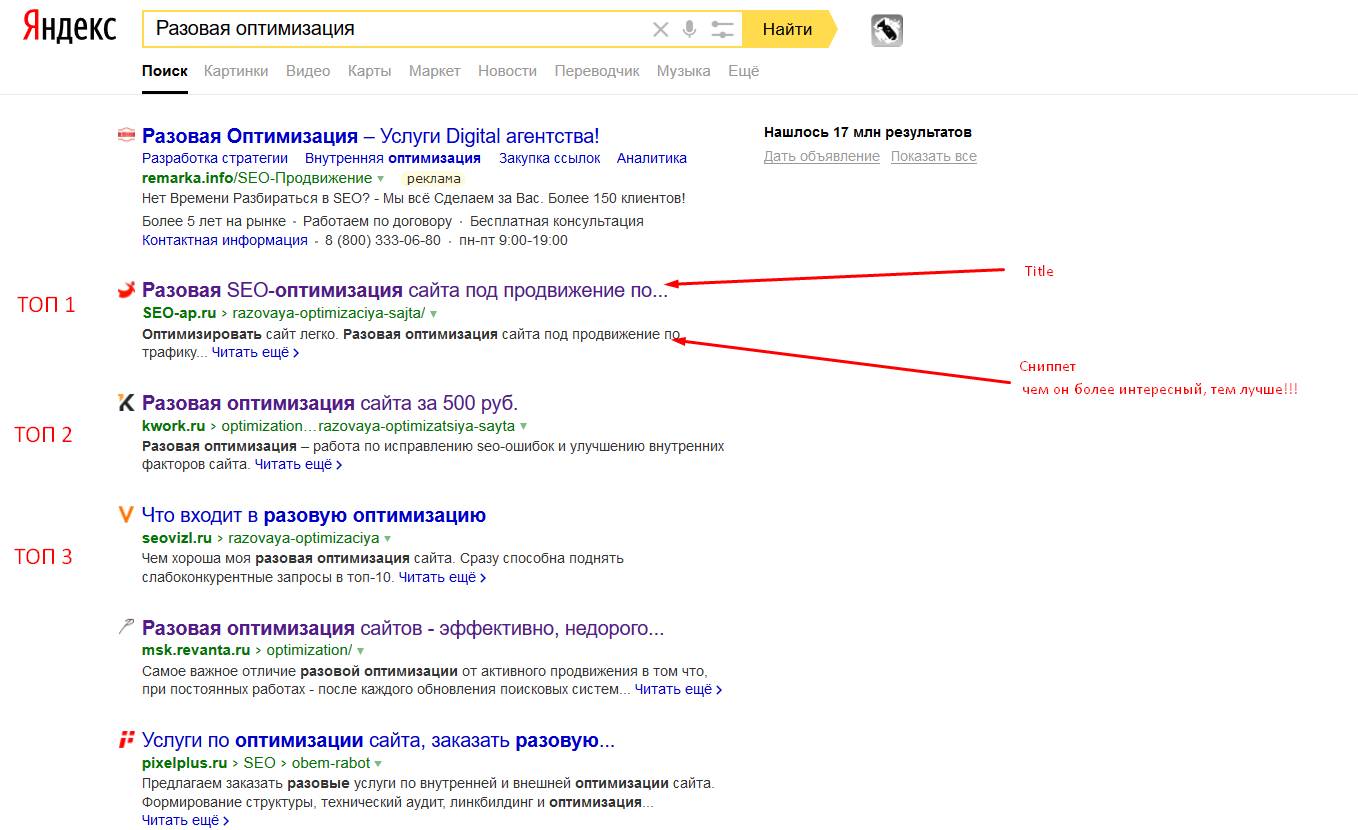The width and height of the screenshot is (1358, 830).
Task: Click the kwork.ru favicon
Action: pos(126,403)
